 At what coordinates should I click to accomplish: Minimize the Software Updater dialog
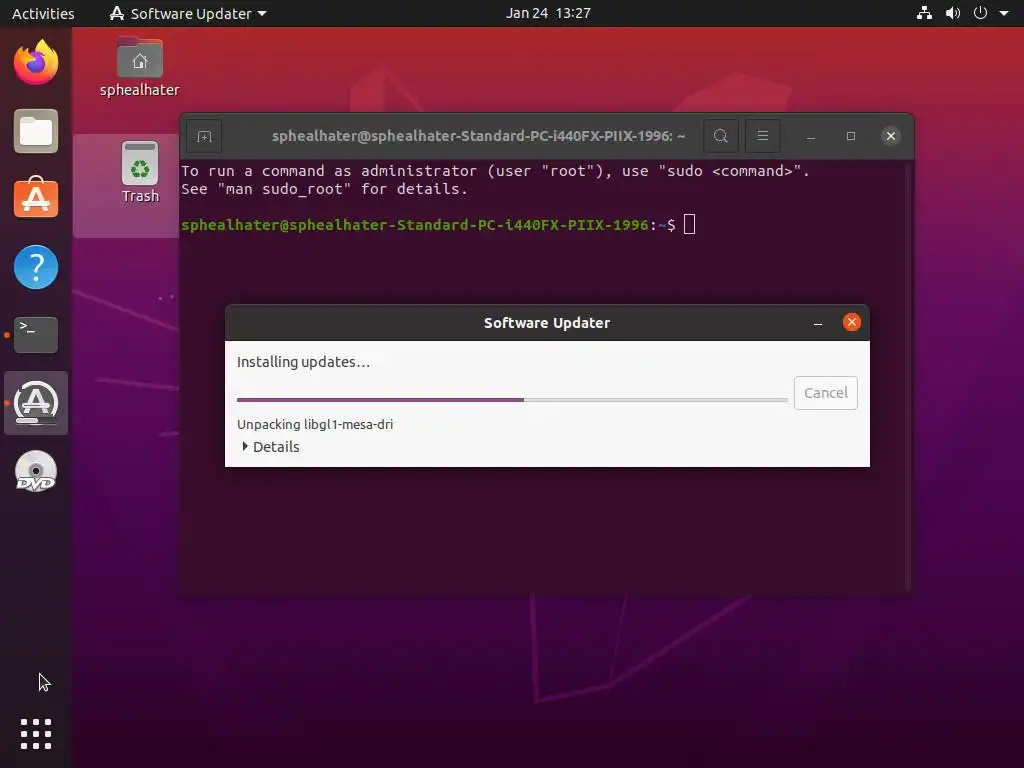pyautogui.click(x=818, y=323)
